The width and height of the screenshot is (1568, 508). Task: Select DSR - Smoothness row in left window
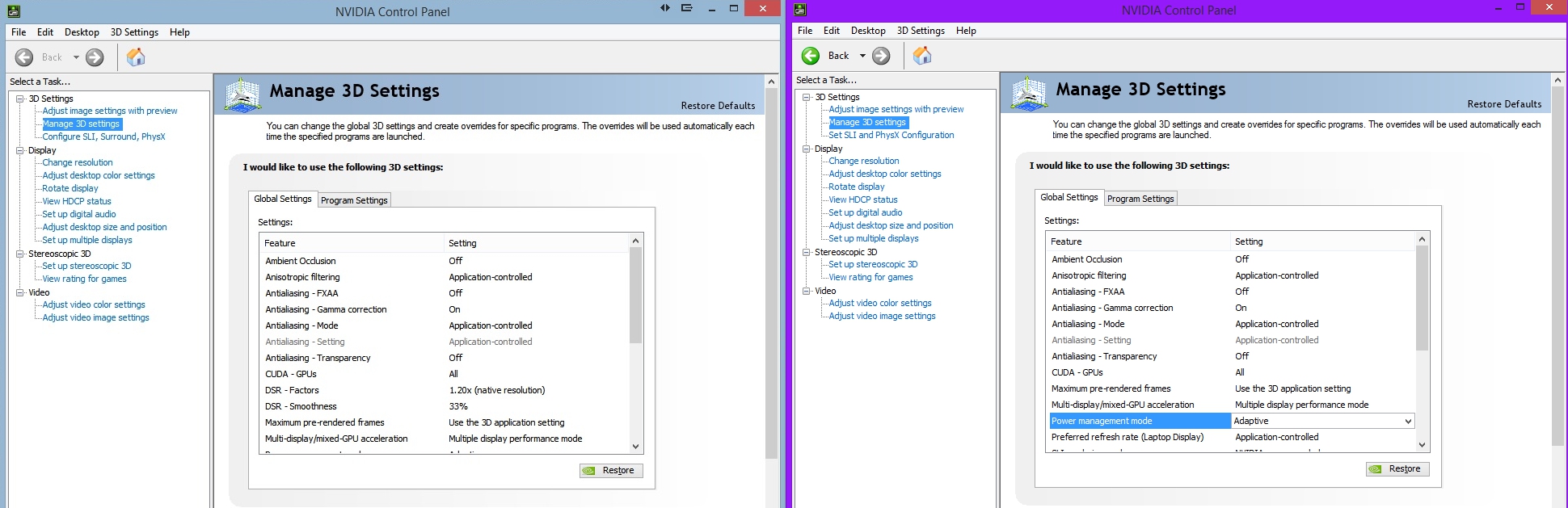[x=444, y=406]
